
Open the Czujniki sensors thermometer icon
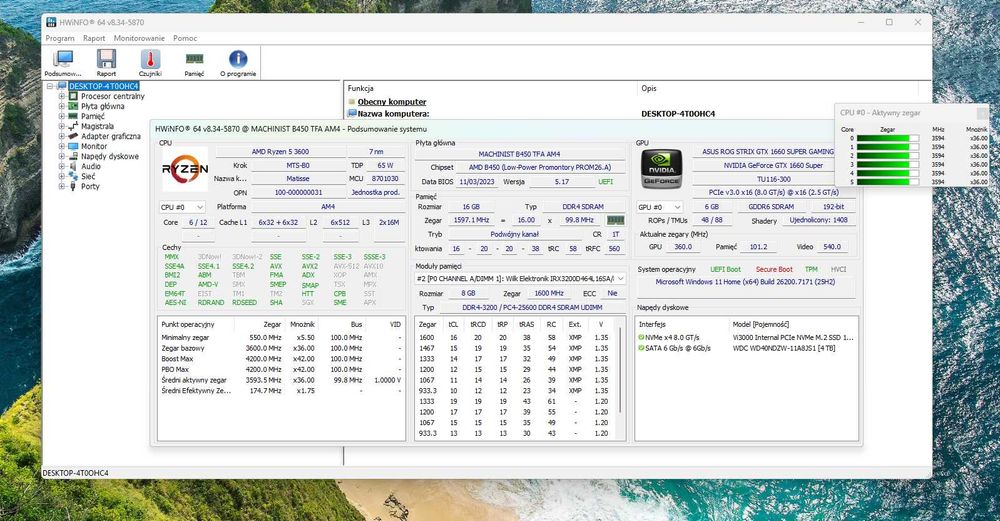click(x=150, y=59)
